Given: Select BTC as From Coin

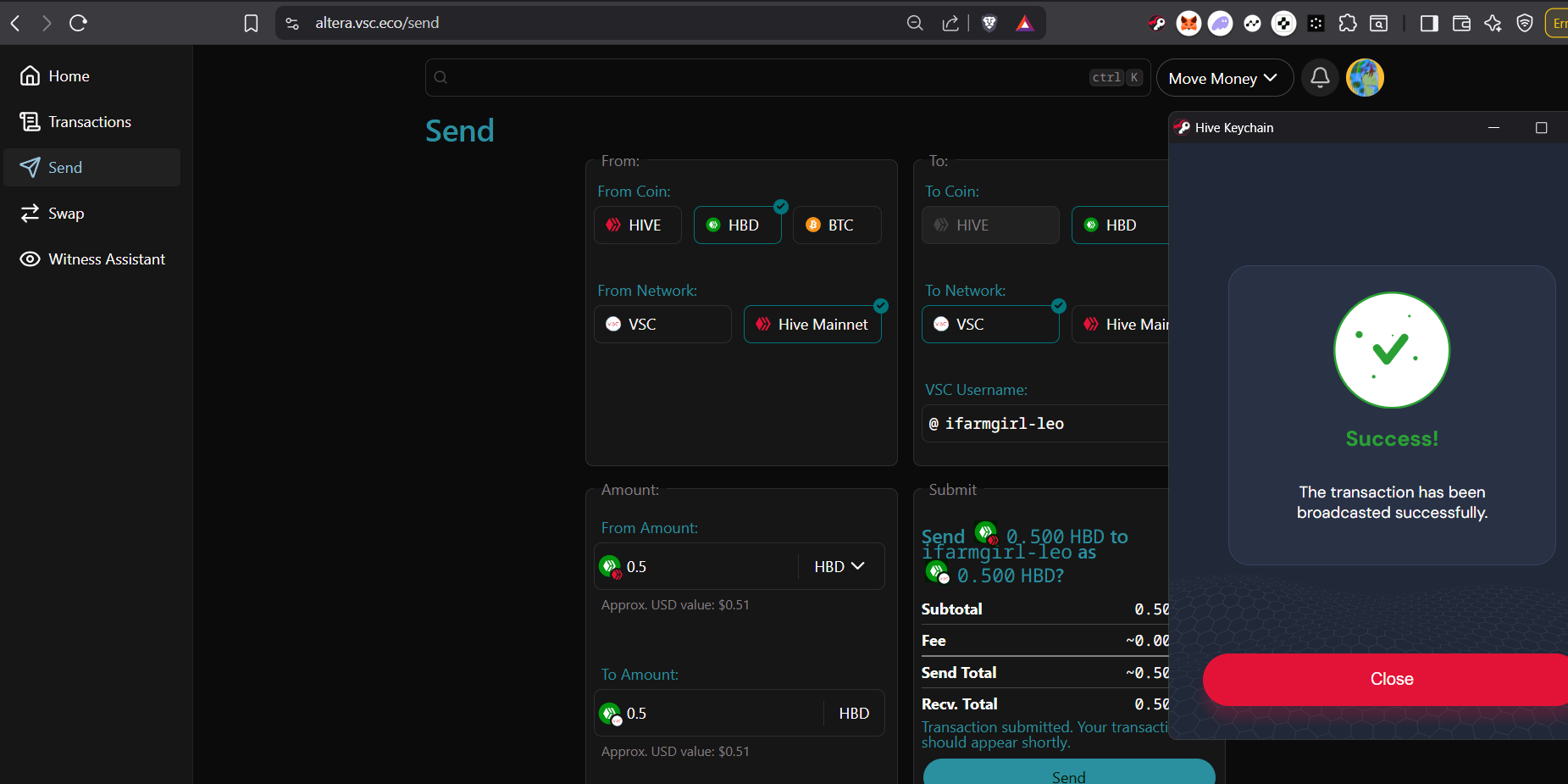Looking at the screenshot, I should coord(837,225).
